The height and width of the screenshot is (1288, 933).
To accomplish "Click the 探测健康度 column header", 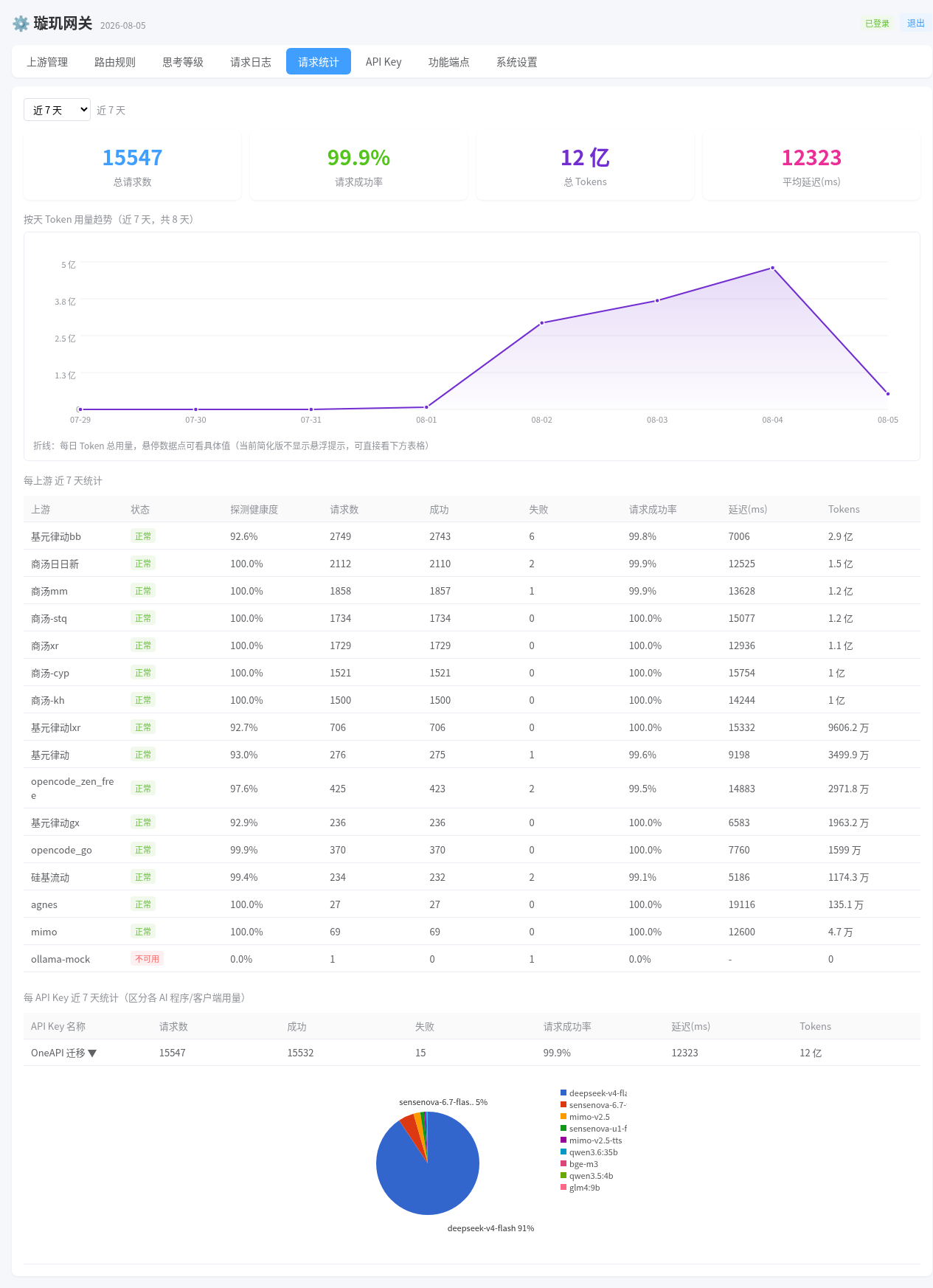I will [254, 510].
